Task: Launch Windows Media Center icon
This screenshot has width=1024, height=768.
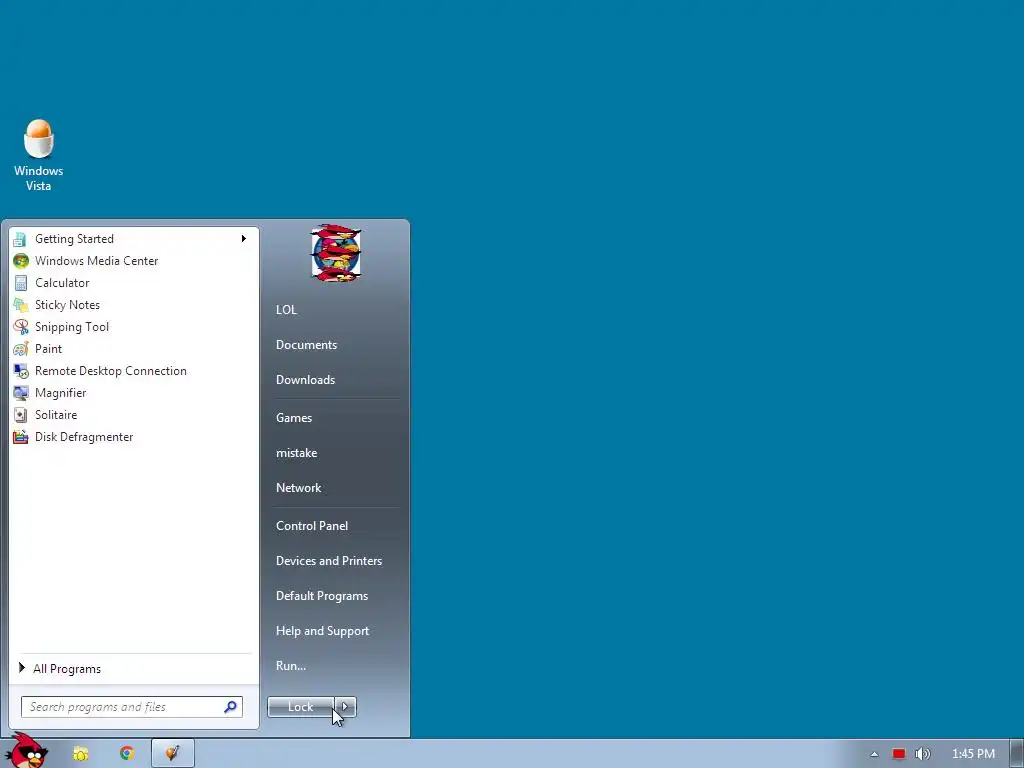Action: click(20, 261)
